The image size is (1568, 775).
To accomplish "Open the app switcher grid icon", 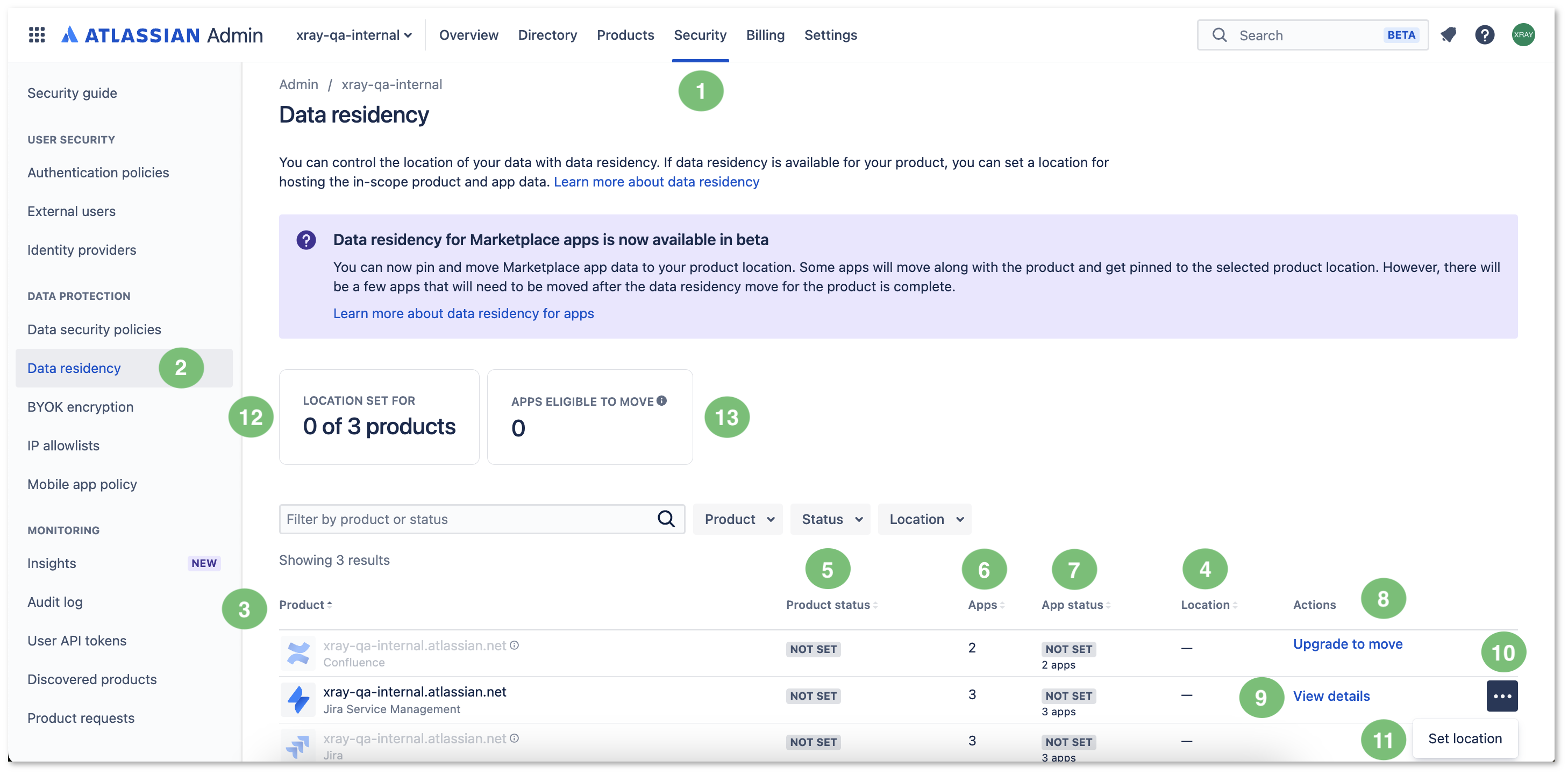I will (x=37, y=35).
